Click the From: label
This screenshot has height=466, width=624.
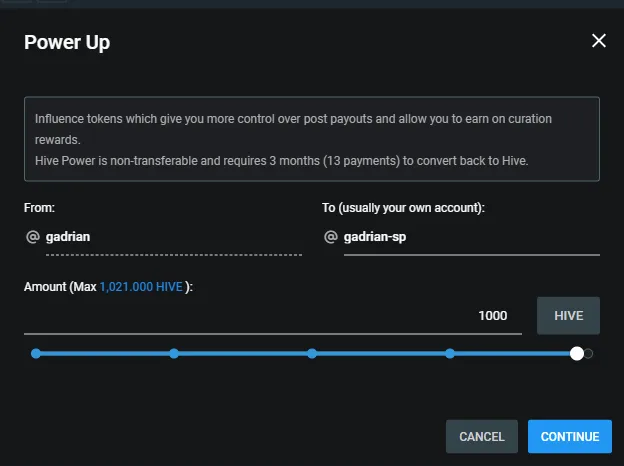click(x=39, y=208)
